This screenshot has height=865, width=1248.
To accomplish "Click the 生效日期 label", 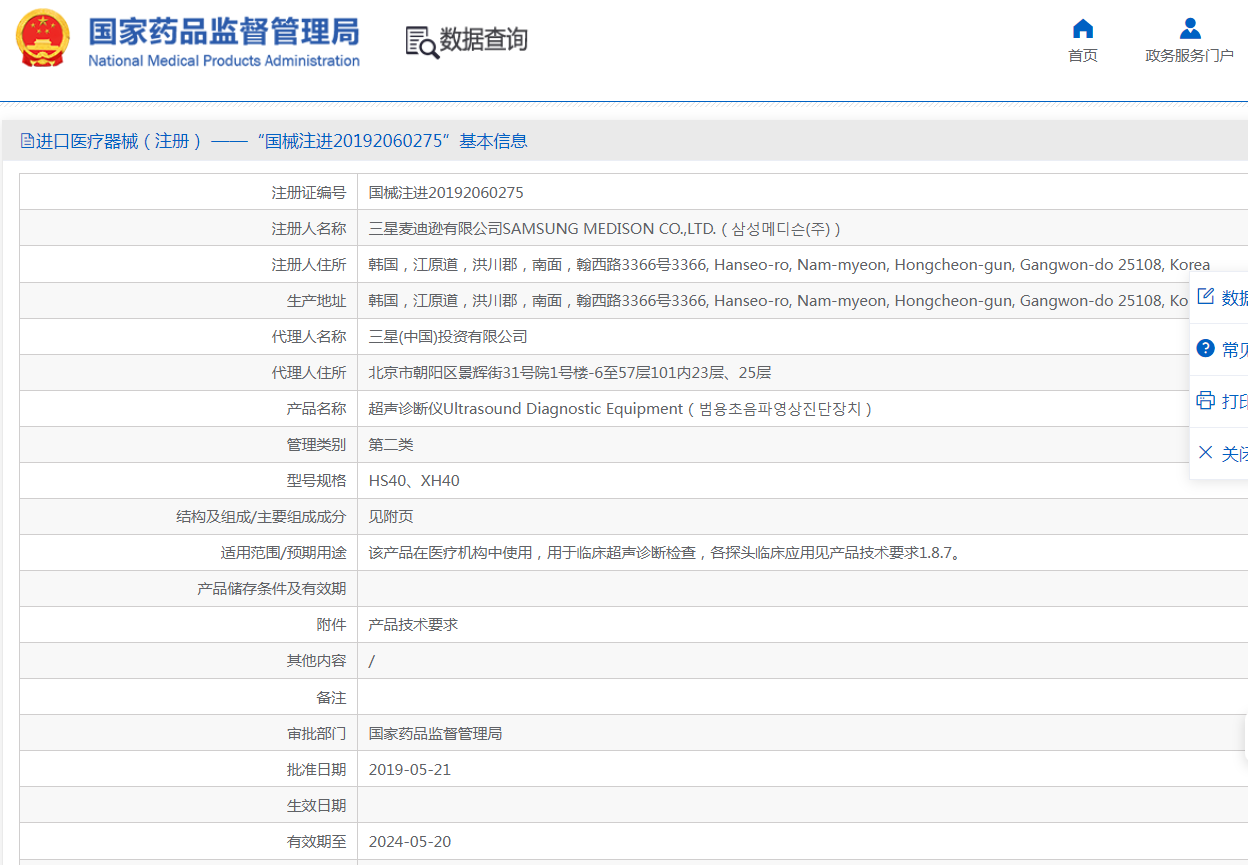I will point(316,806).
